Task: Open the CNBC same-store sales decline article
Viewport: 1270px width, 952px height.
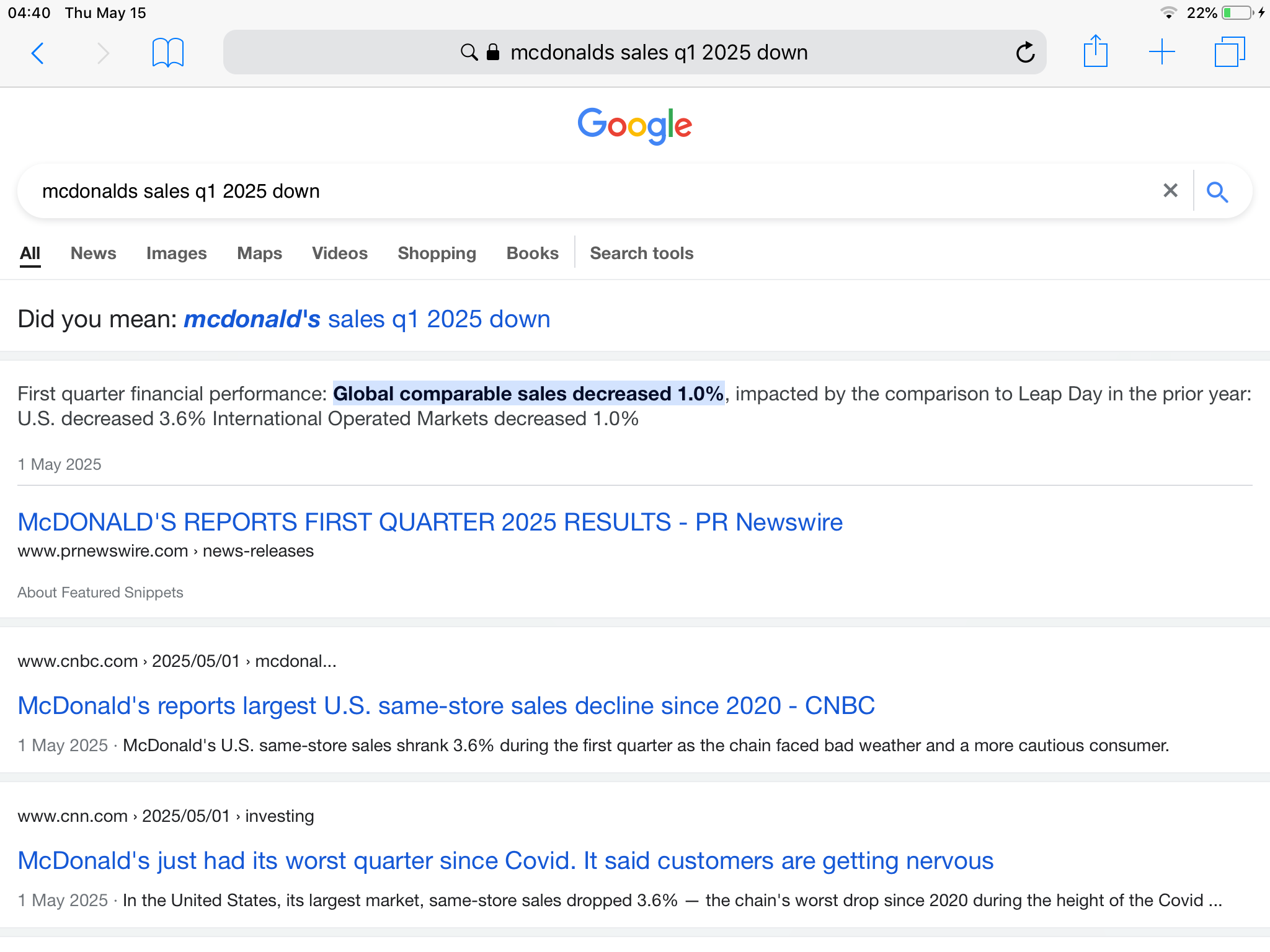Action: [446, 706]
